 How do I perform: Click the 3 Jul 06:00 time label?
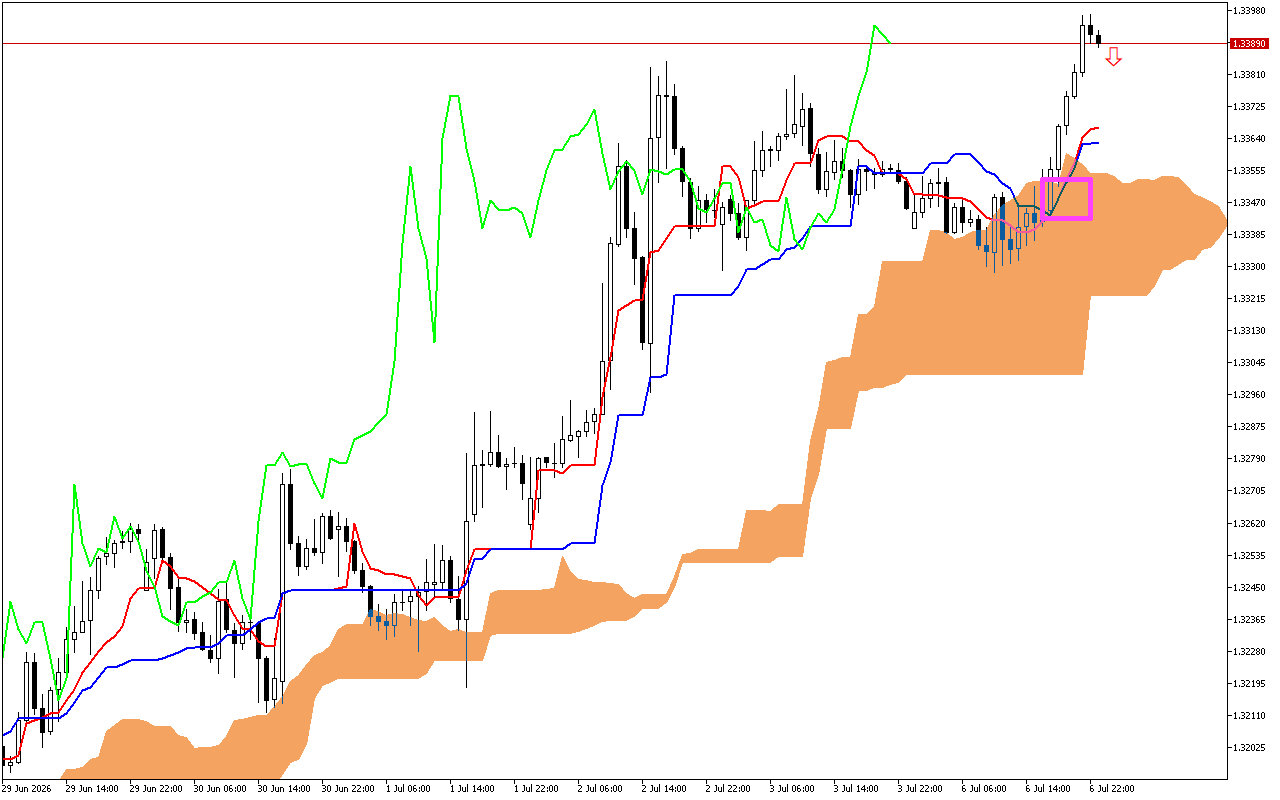[x=792, y=789]
